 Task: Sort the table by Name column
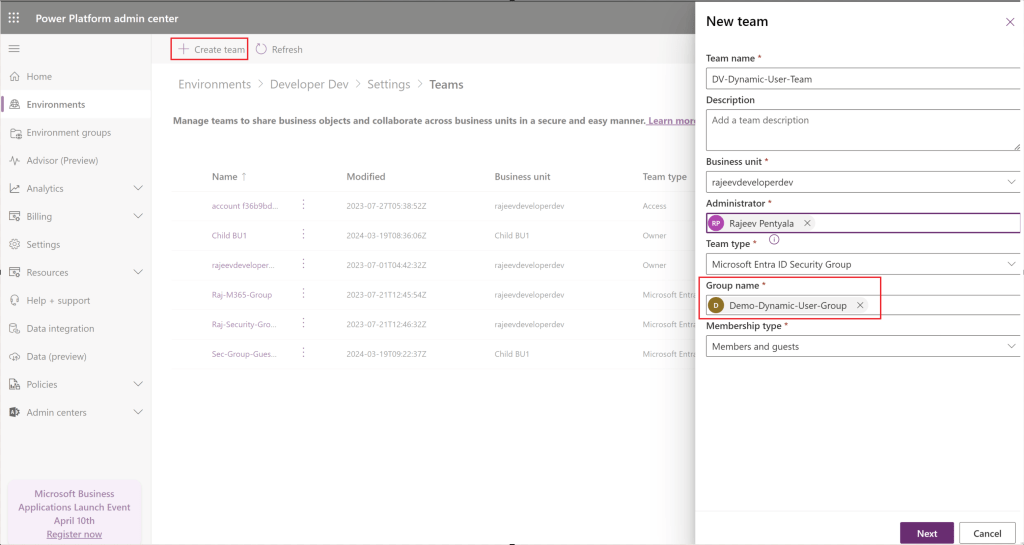[225, 176]
